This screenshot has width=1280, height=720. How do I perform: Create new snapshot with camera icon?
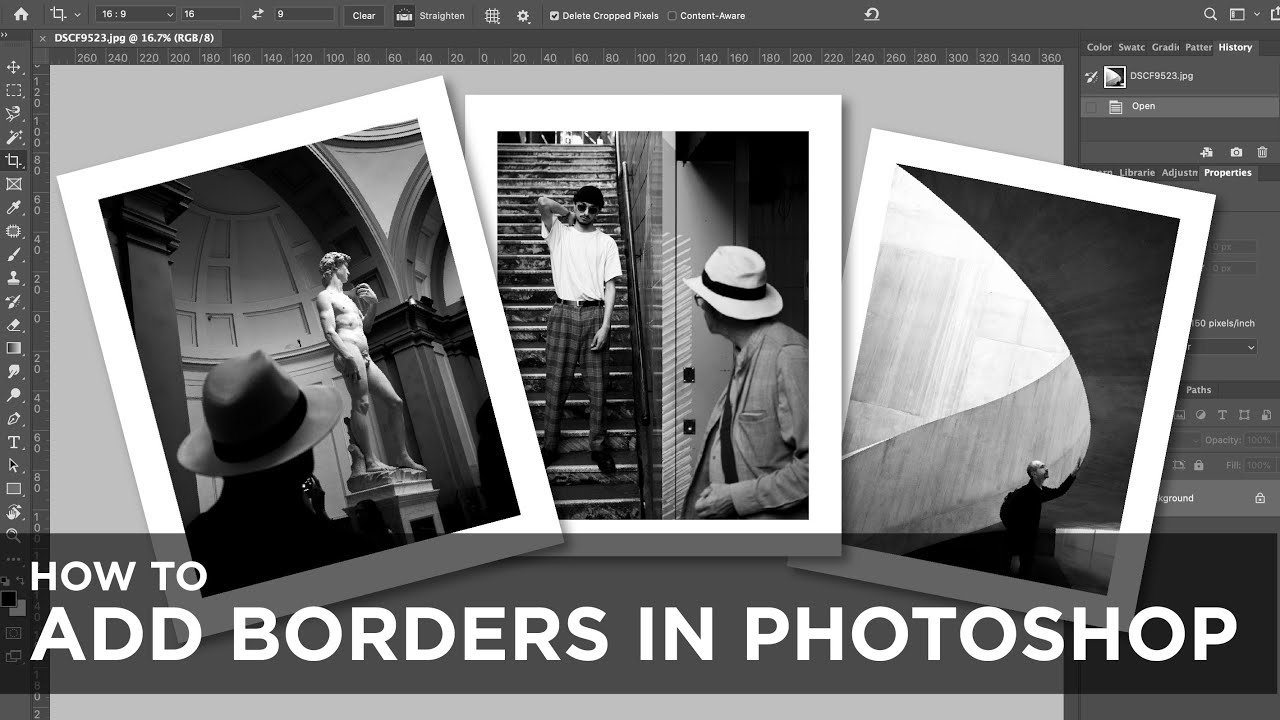[x=1236, y=152]
